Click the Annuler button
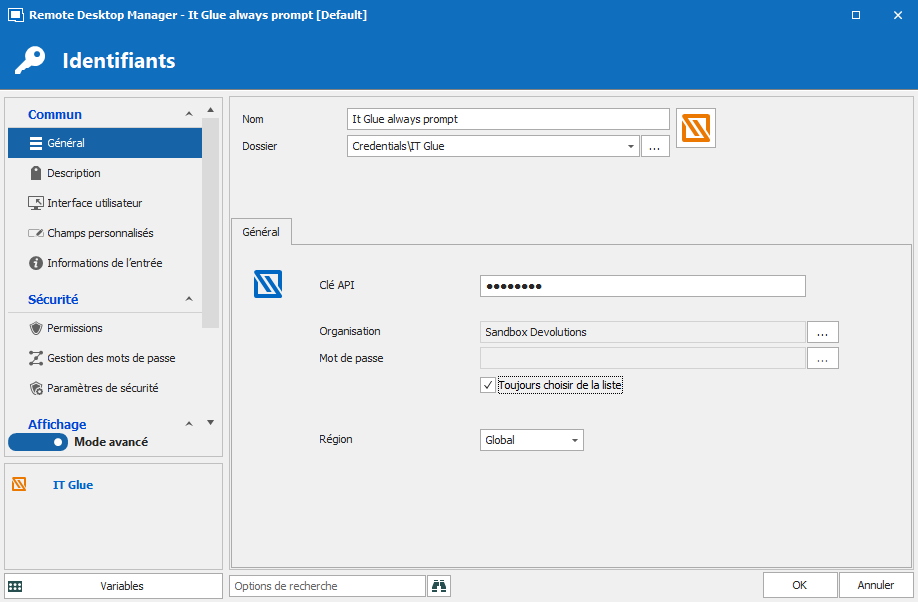The width and height of the screenshot is (918, 602). click(x=876, y=585)
